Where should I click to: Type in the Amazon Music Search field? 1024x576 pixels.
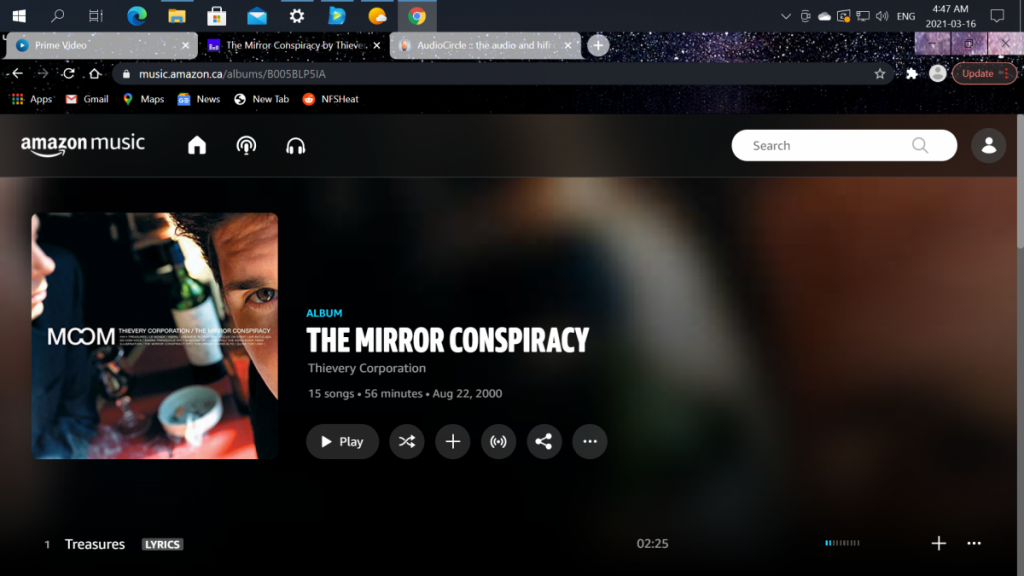(844, 145)
